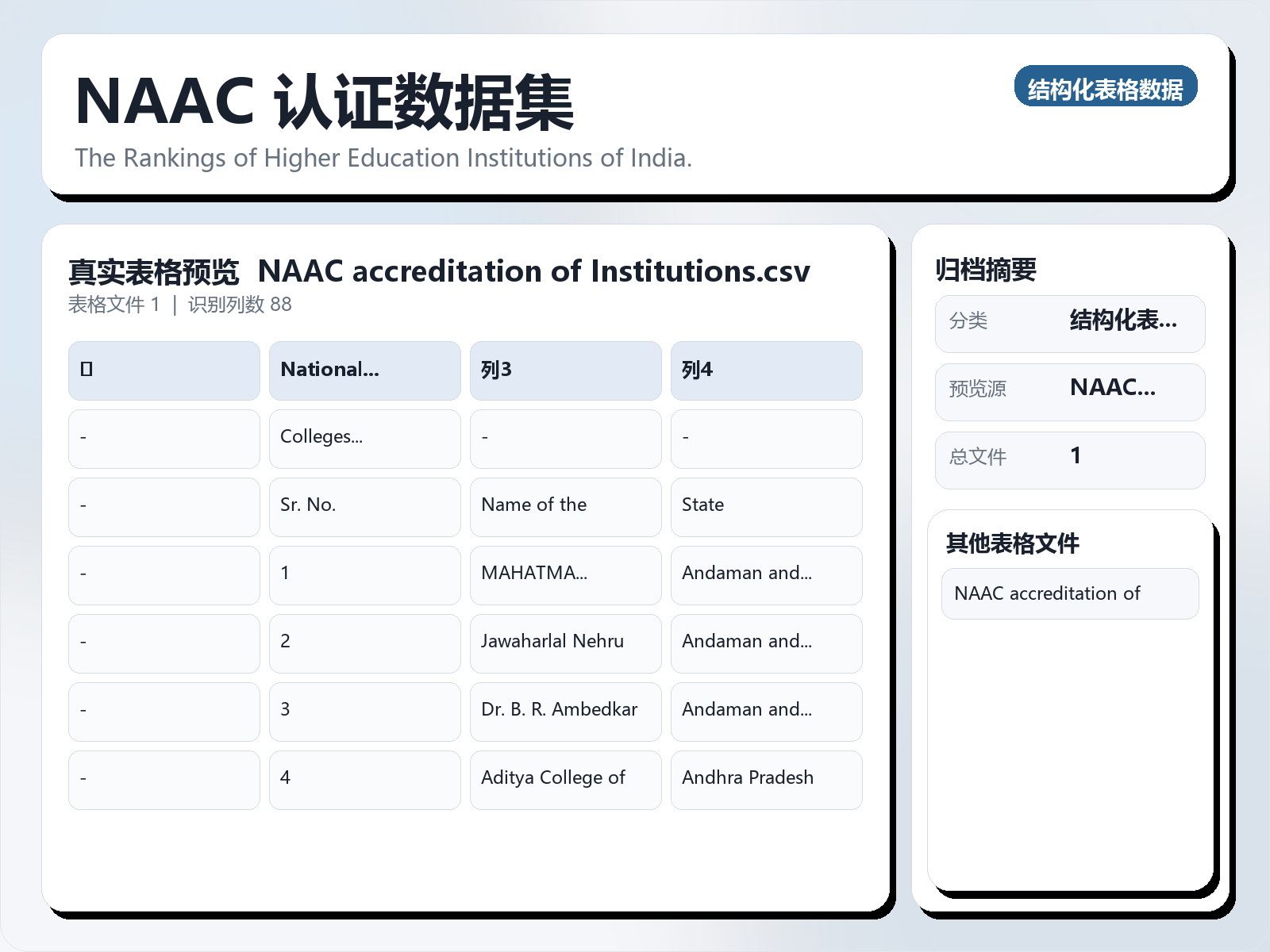The image size is (1270, 952).
Task: Click the Sr. No. cell
Action: [364, 507]
